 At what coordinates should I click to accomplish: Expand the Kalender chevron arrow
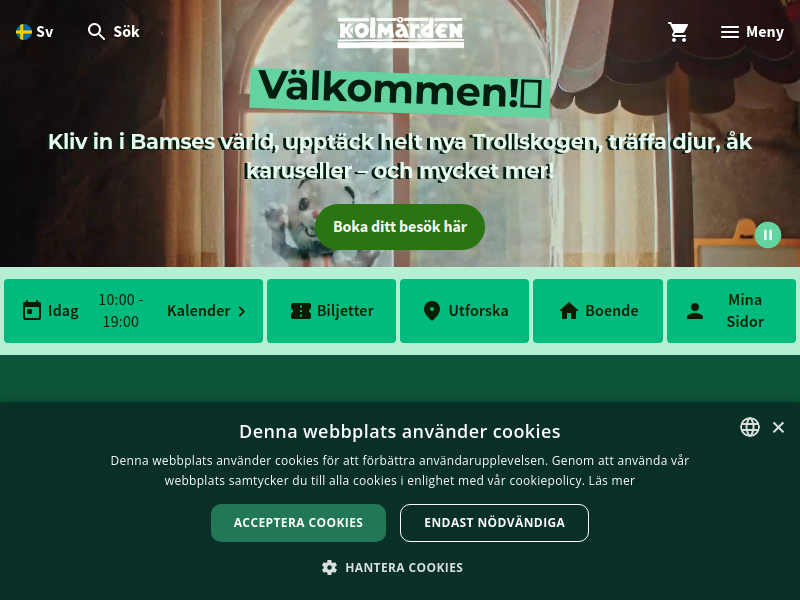pos(242,311)
